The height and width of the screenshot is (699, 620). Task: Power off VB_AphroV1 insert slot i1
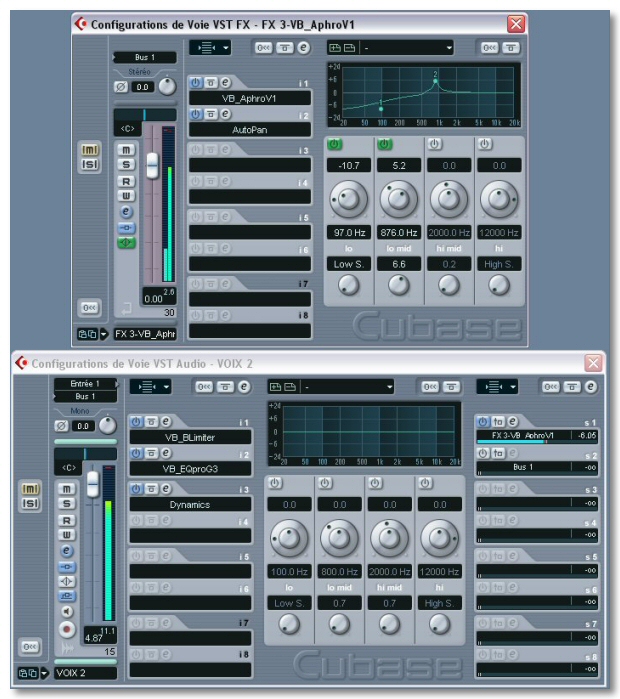point(196,82)
